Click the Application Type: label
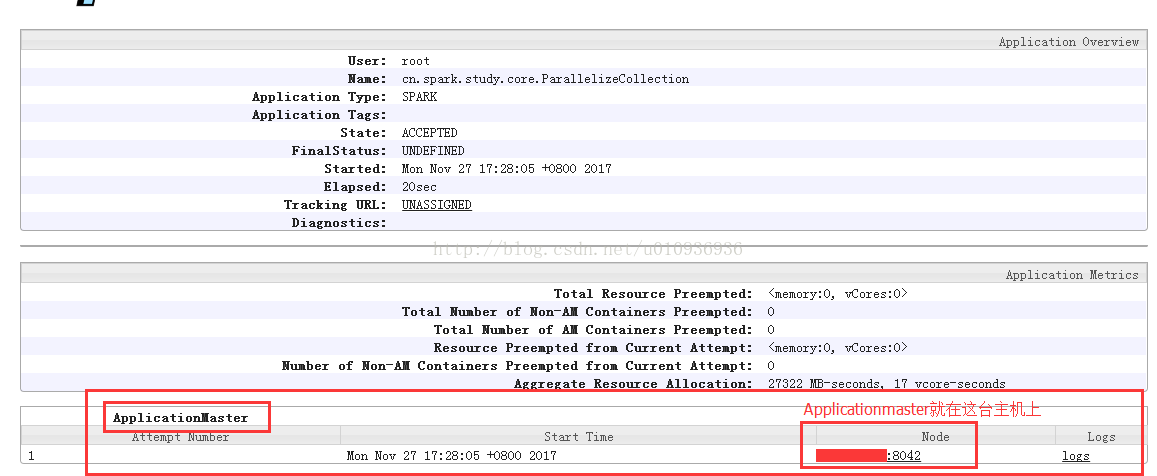Image resolution: width=1157 pixels, height=476 pixels. pos(320,97)
